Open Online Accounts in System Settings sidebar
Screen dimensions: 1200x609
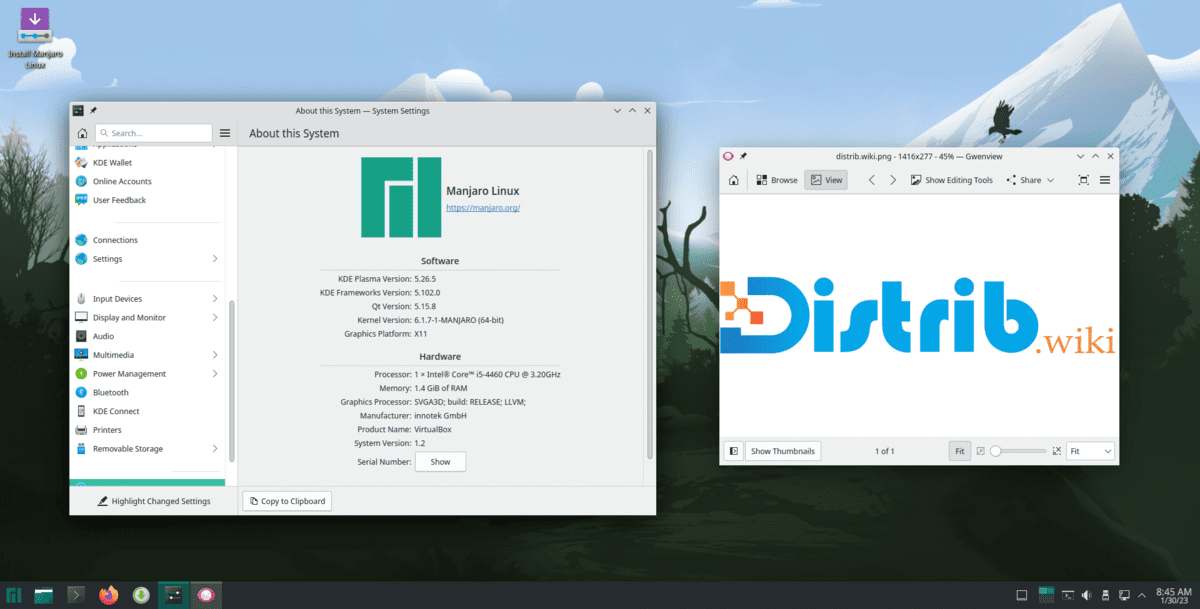122,181
